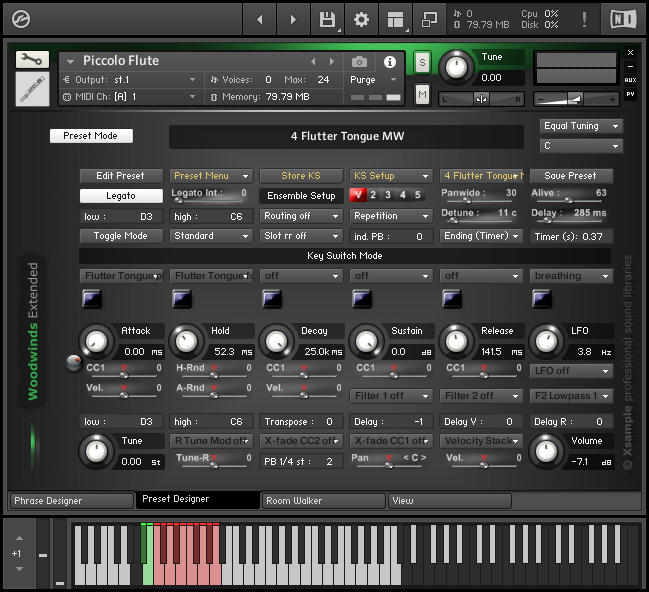Open the Routing off dropdown
649x592 pixels.
pyautogui.click(x=301, y=216)
